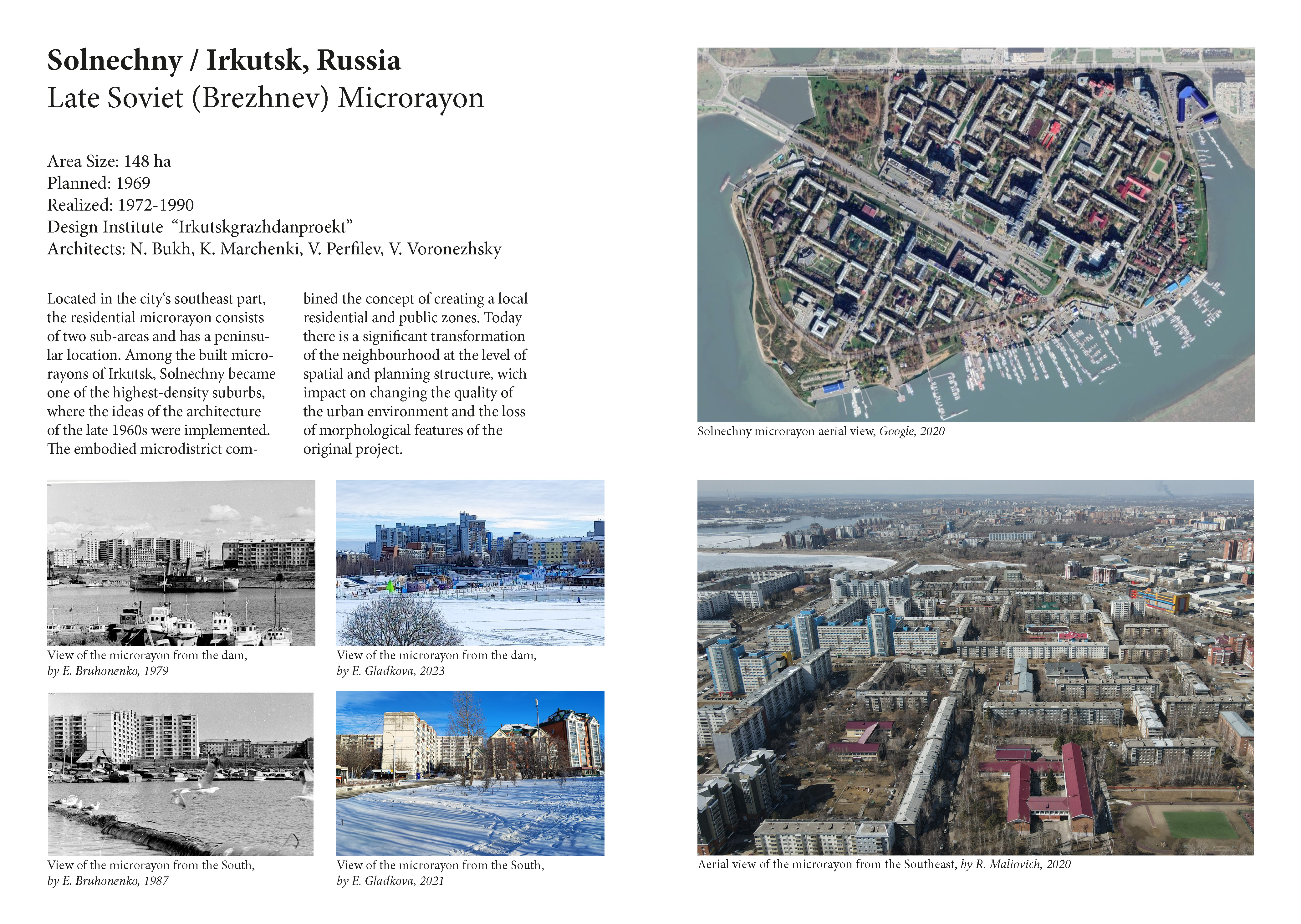
Task: Click the subtitle "Late Soviet (Brezhnev) Microrayon"
Action: click(266, 98)
